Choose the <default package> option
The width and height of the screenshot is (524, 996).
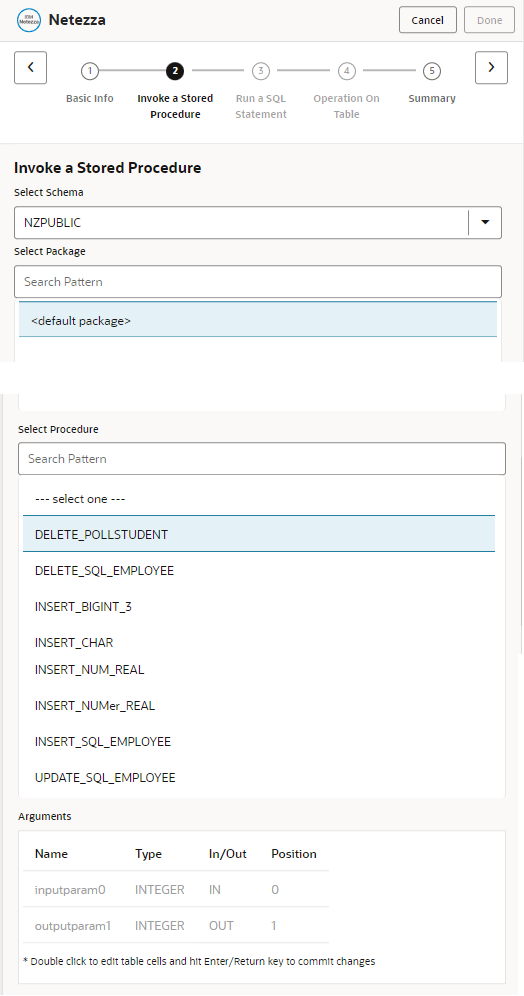click(x=258, y=320)
